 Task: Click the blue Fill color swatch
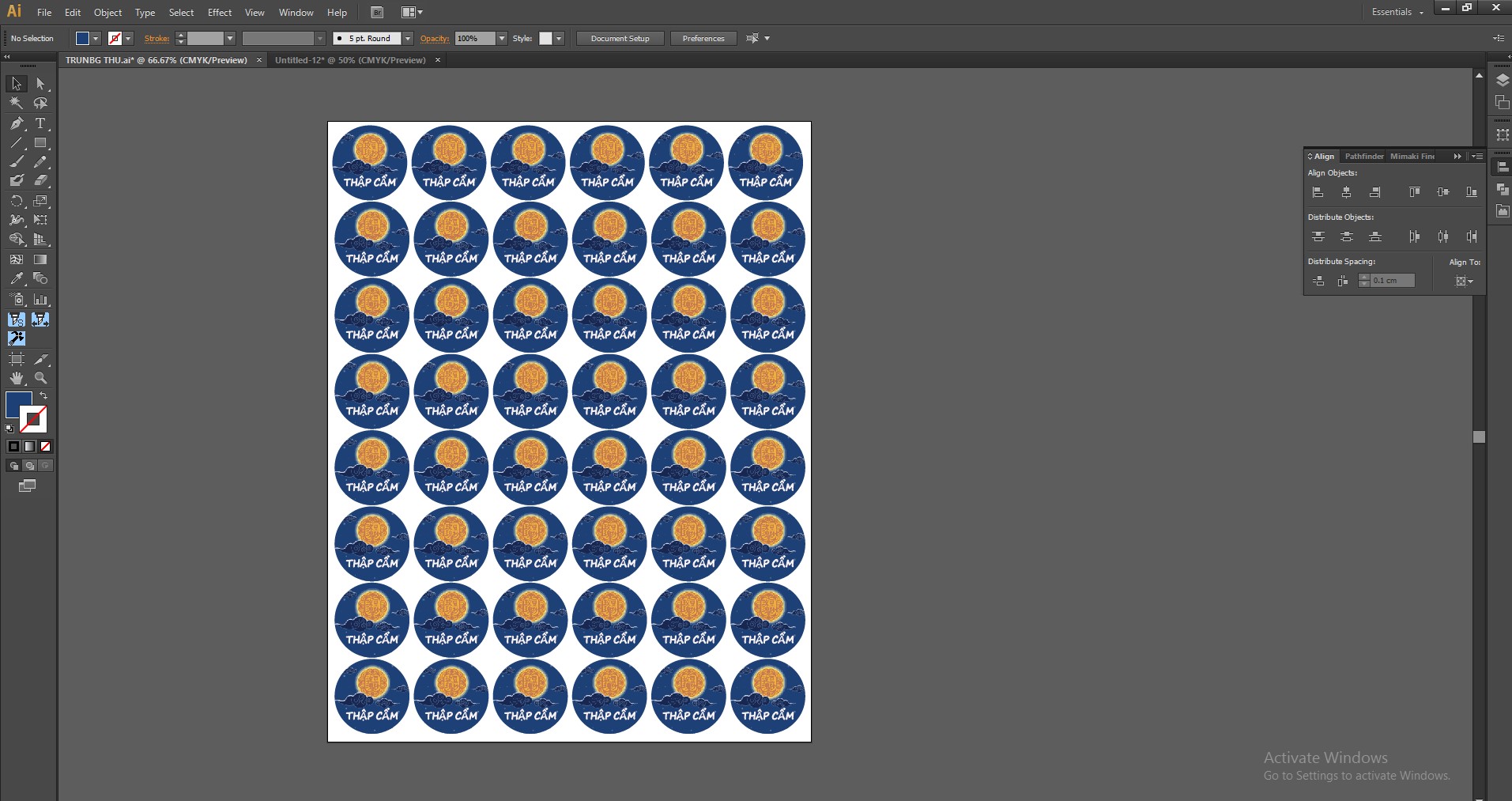(19, 404)
